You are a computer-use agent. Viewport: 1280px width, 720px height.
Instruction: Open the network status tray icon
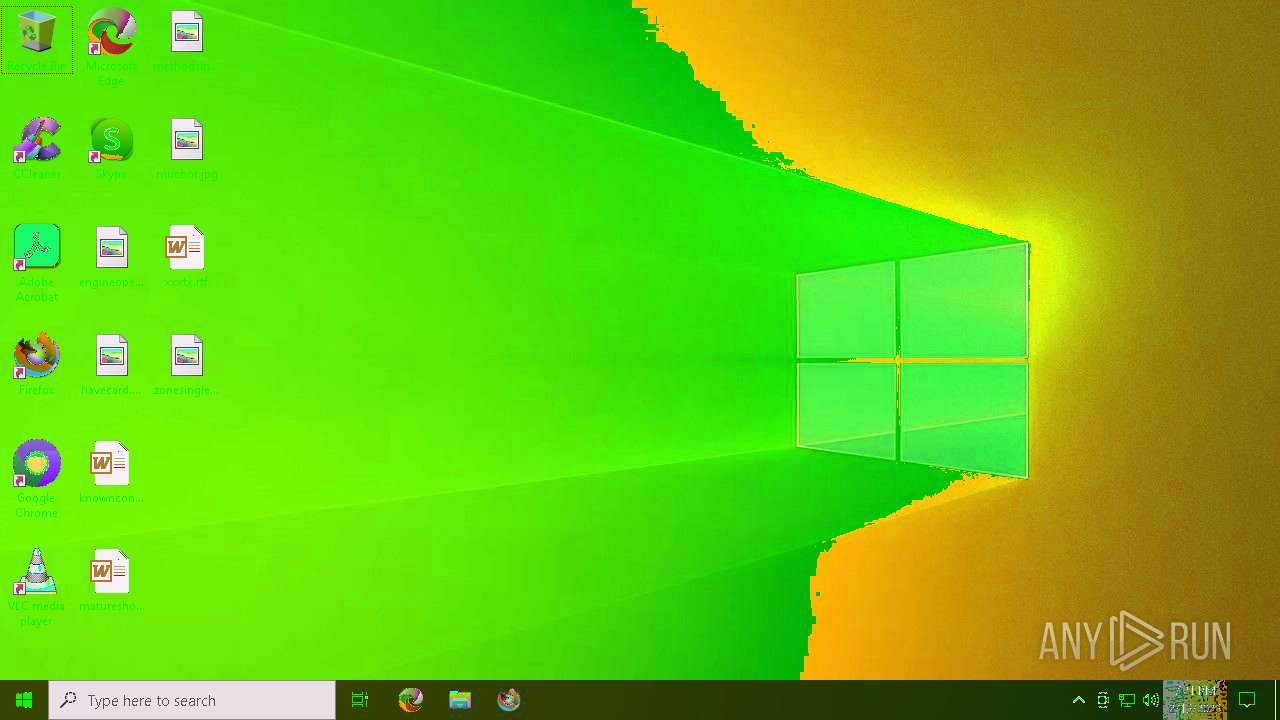[1127, 700]
